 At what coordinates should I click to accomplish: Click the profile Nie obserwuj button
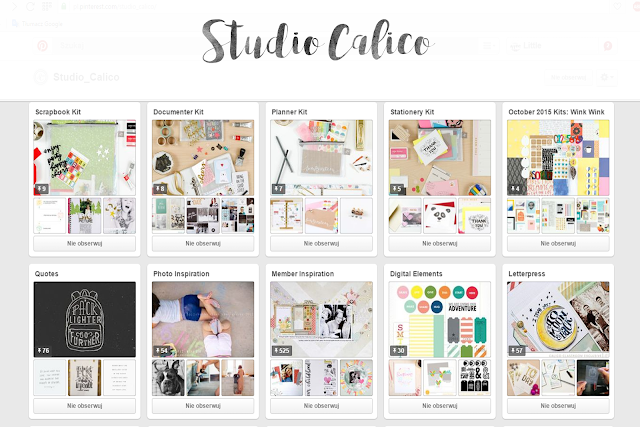tap(569, 77)
